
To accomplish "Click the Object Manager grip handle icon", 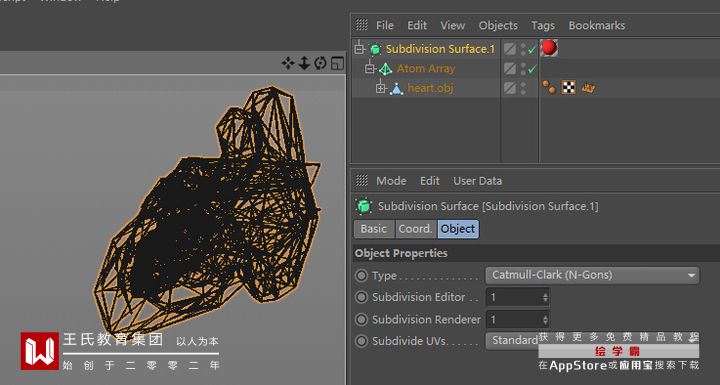I will pyautogui.click(x=362, y=25).
